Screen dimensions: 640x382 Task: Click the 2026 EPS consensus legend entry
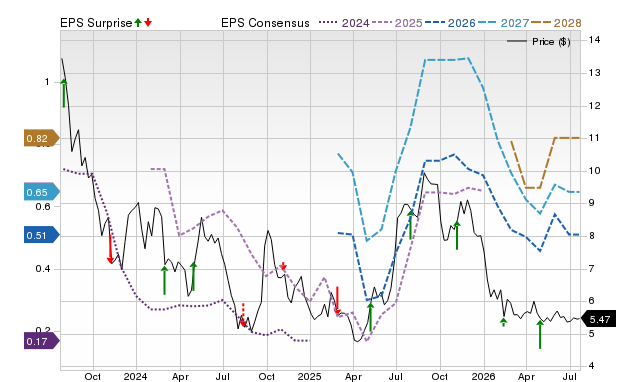coord(450,23)
